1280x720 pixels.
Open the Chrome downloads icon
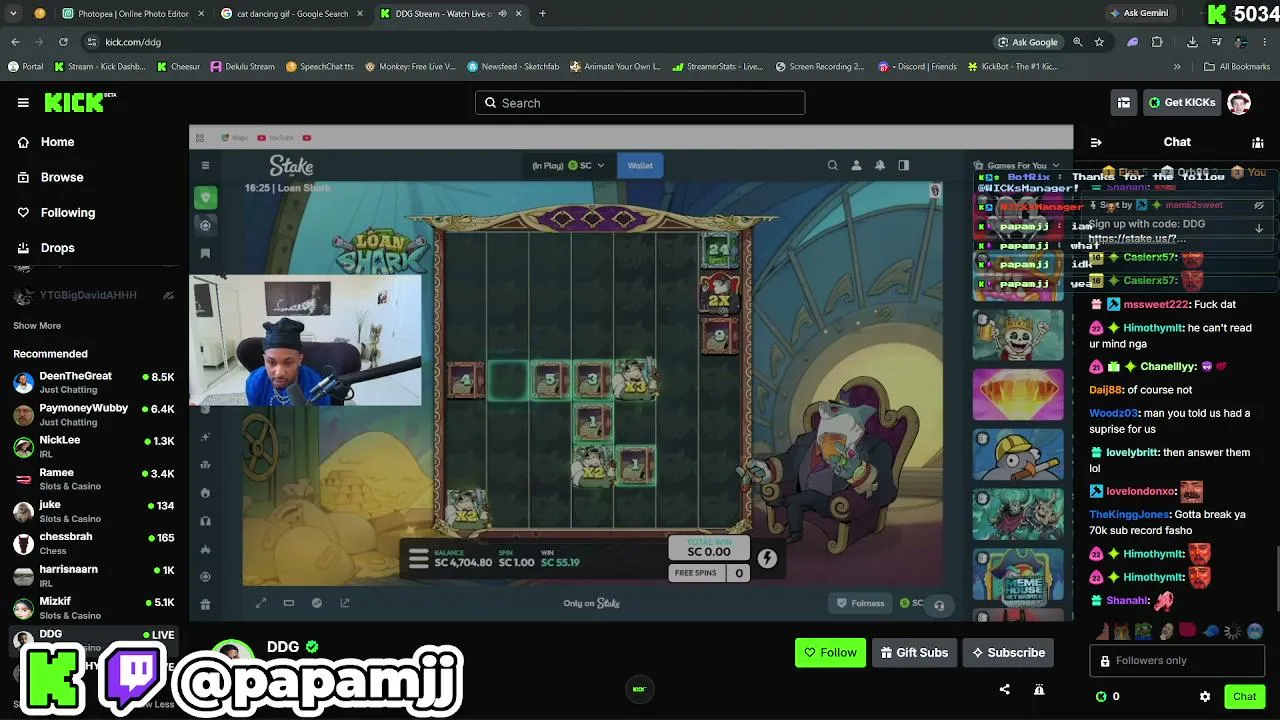[x=1192, y=42]
